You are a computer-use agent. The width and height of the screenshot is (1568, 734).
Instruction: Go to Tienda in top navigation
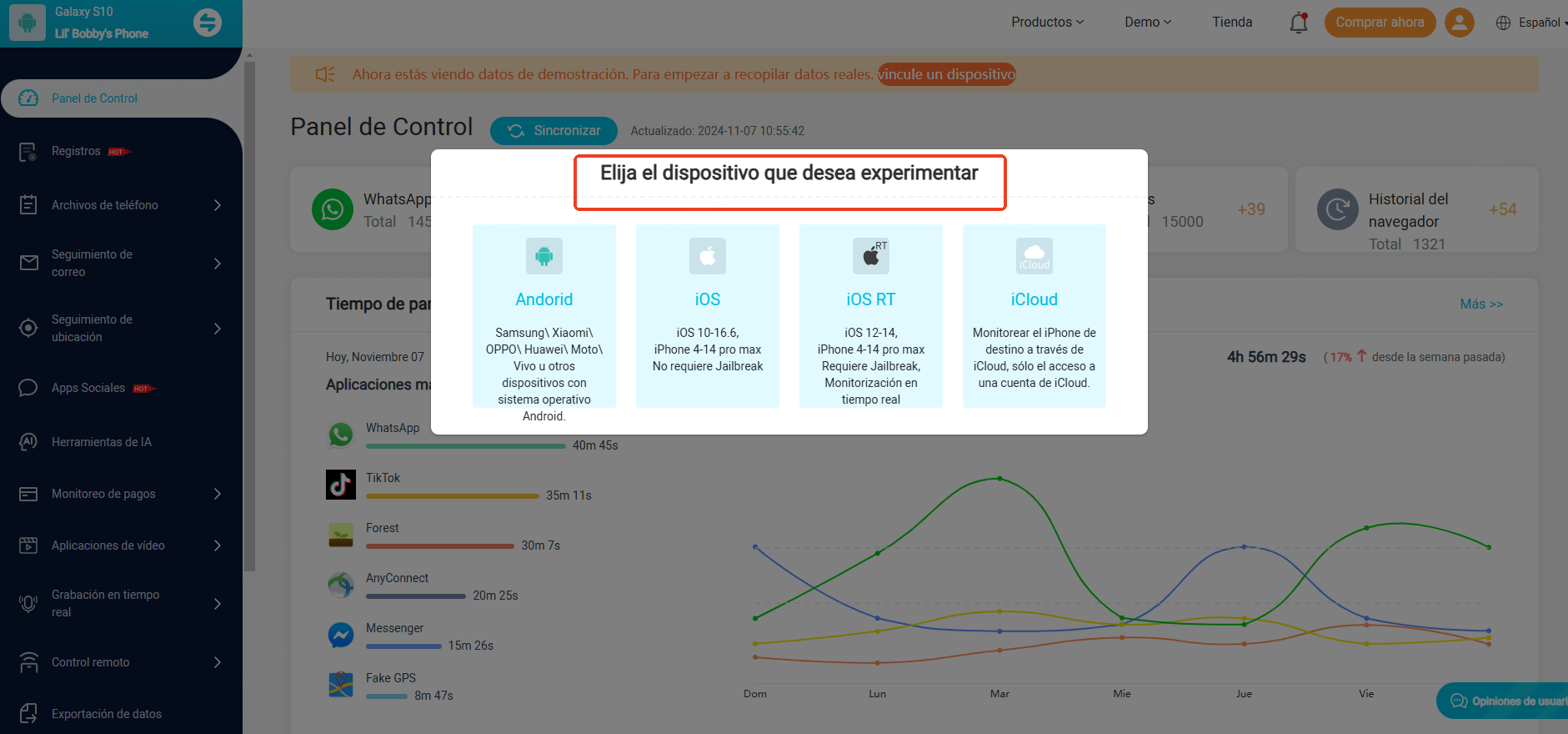click(x=1232, y=23)
